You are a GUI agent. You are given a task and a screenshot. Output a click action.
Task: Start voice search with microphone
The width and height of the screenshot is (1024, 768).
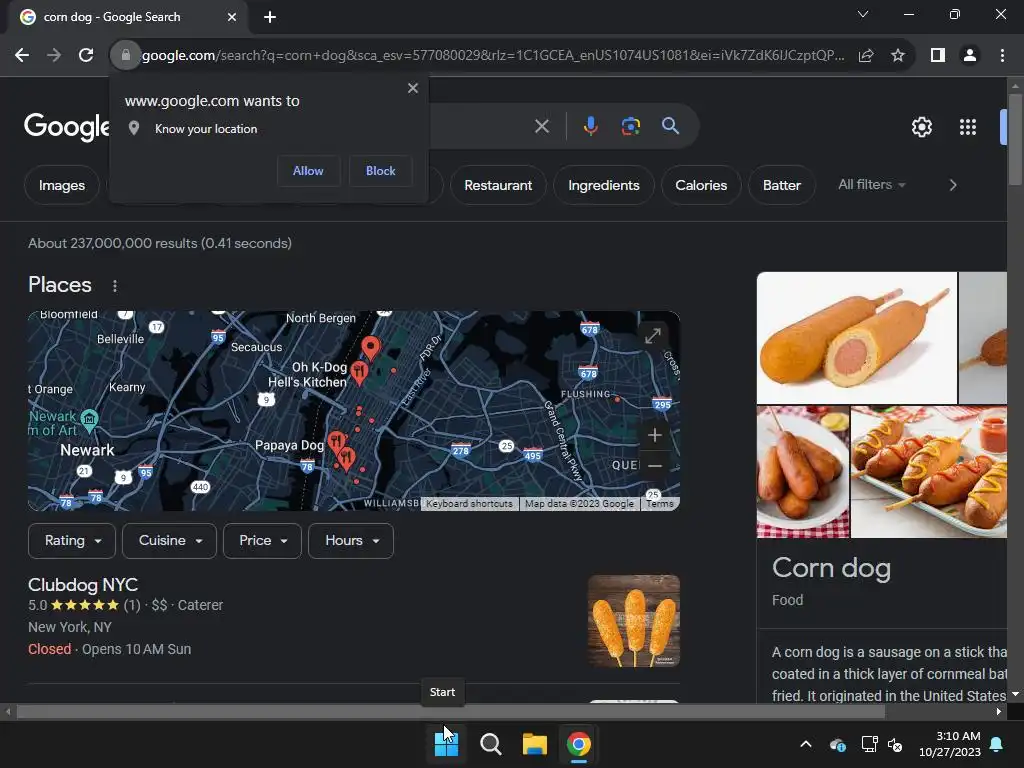click(x=590, y=126)
